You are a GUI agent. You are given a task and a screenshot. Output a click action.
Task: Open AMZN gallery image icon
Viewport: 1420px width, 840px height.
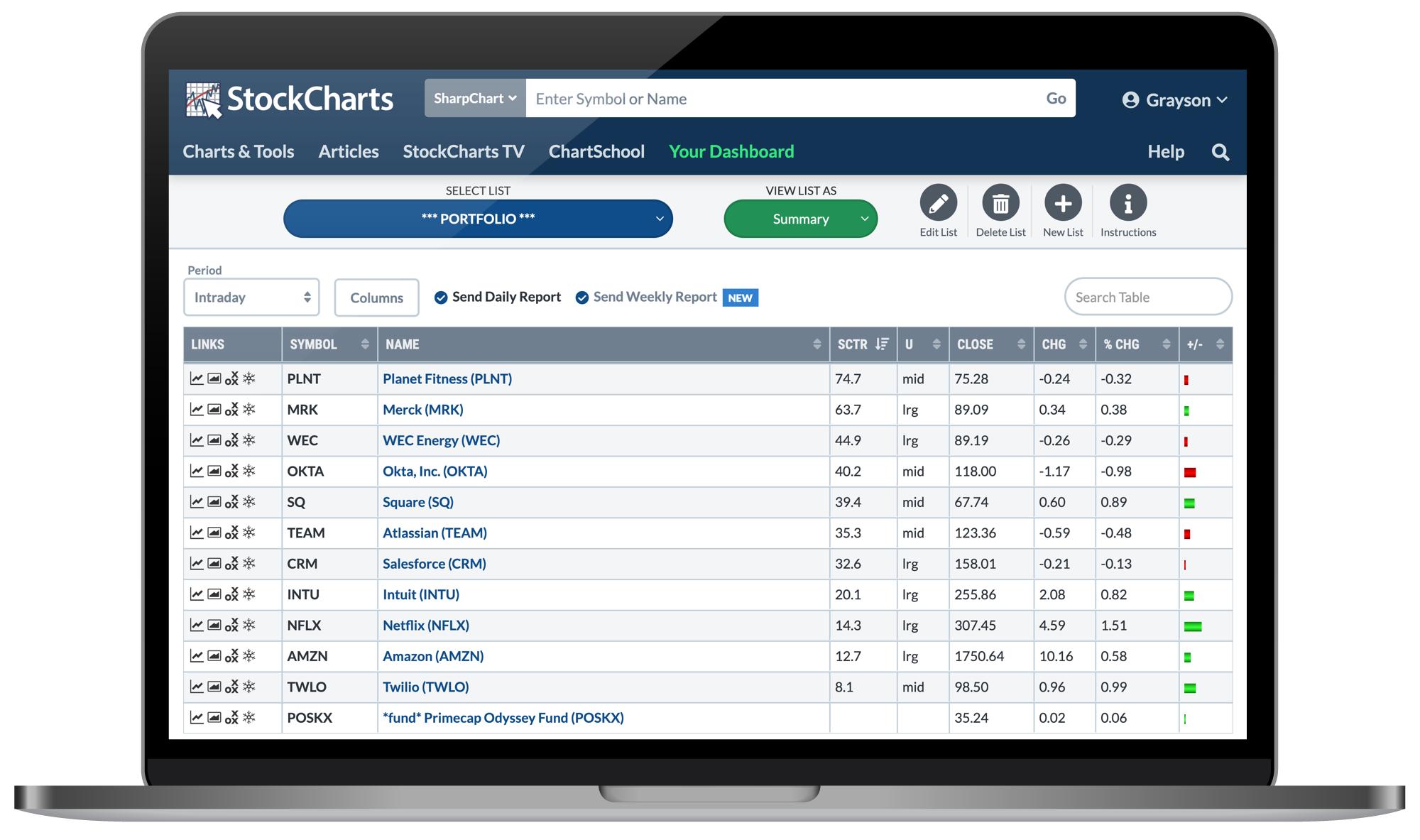214,655
